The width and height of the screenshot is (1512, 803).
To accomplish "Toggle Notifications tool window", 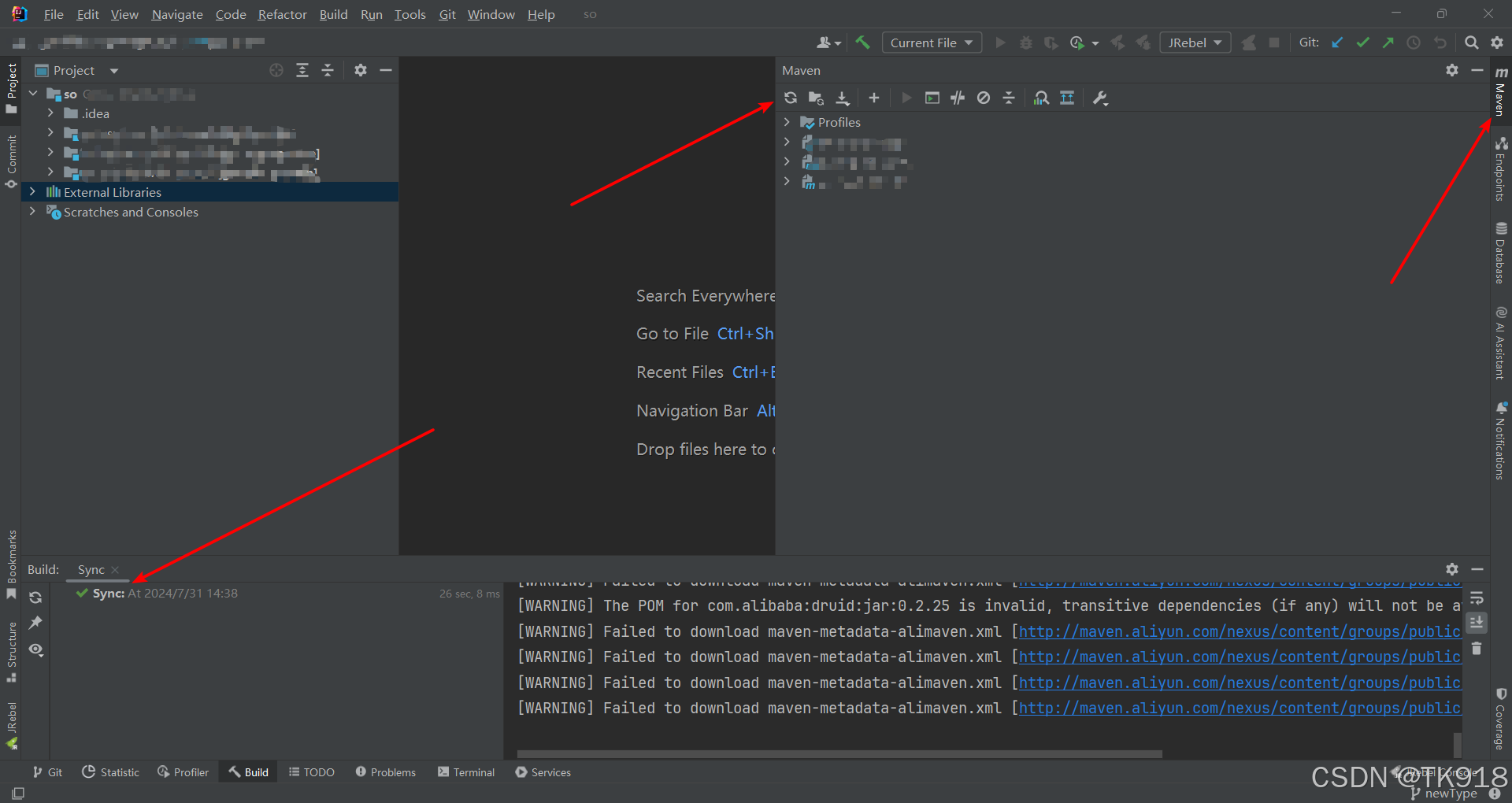I will point(1500,440).
